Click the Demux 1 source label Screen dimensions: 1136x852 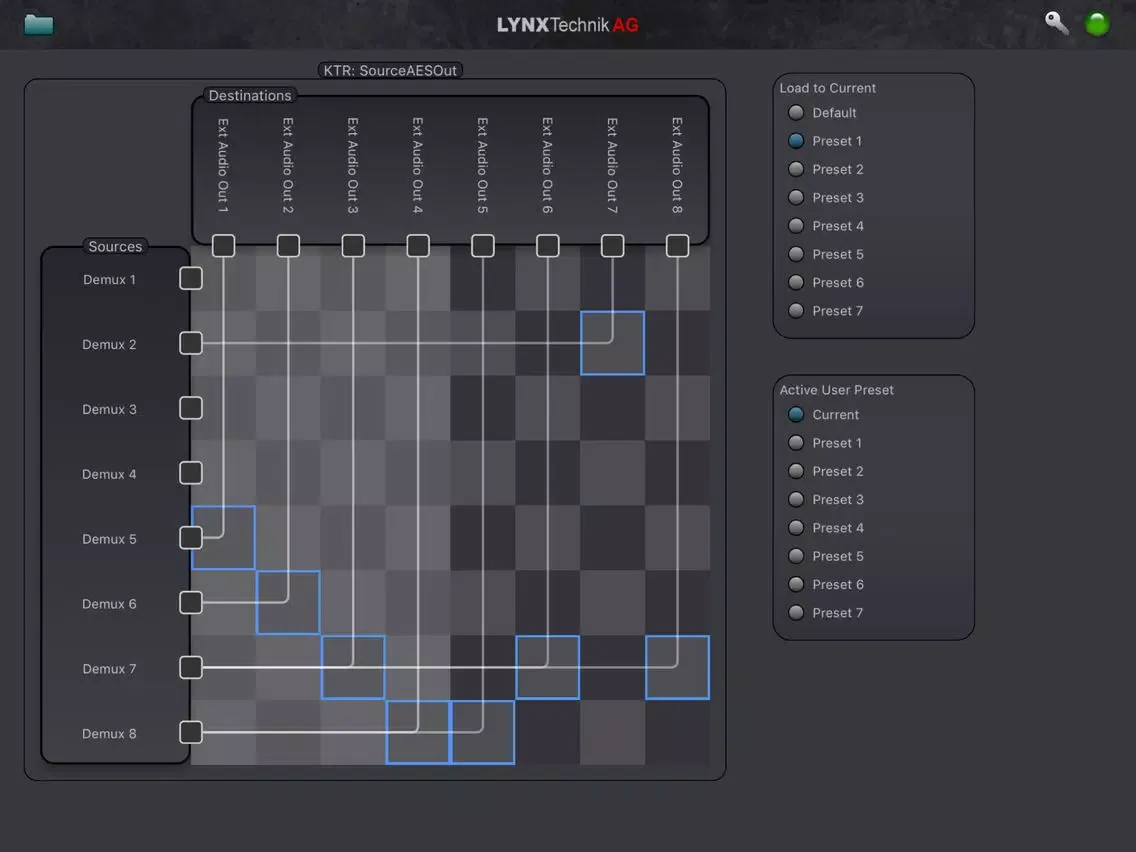tap(109, 280)
